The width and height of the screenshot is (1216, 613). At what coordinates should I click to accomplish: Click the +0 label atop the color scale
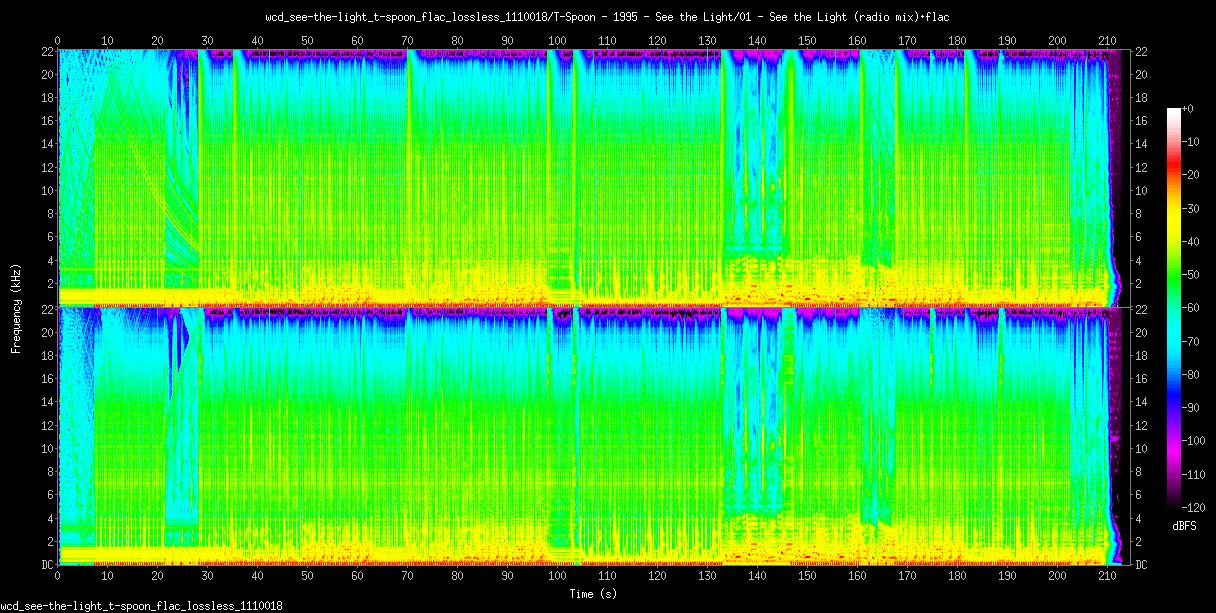click(x=1188, y=108)
